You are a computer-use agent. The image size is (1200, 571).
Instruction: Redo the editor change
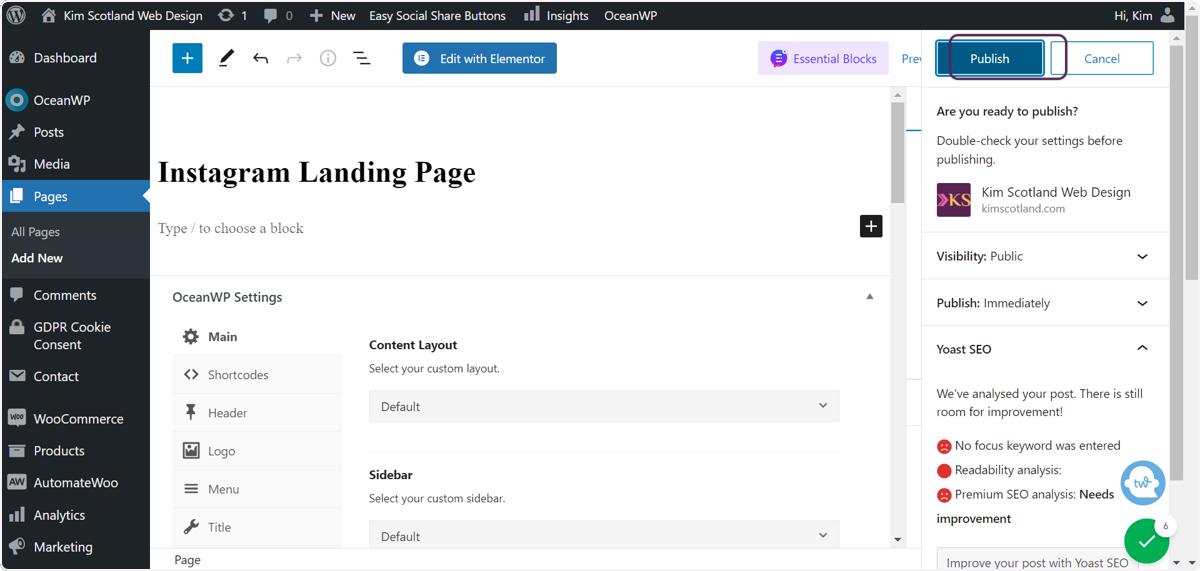click(x=294, y=58)
